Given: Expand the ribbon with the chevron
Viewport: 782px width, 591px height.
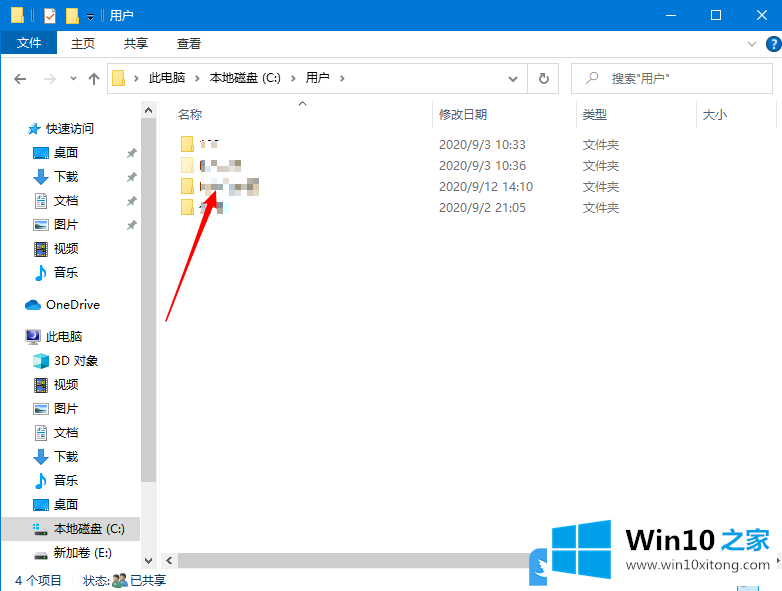Looking at the screenshot, I should (752, 44).
